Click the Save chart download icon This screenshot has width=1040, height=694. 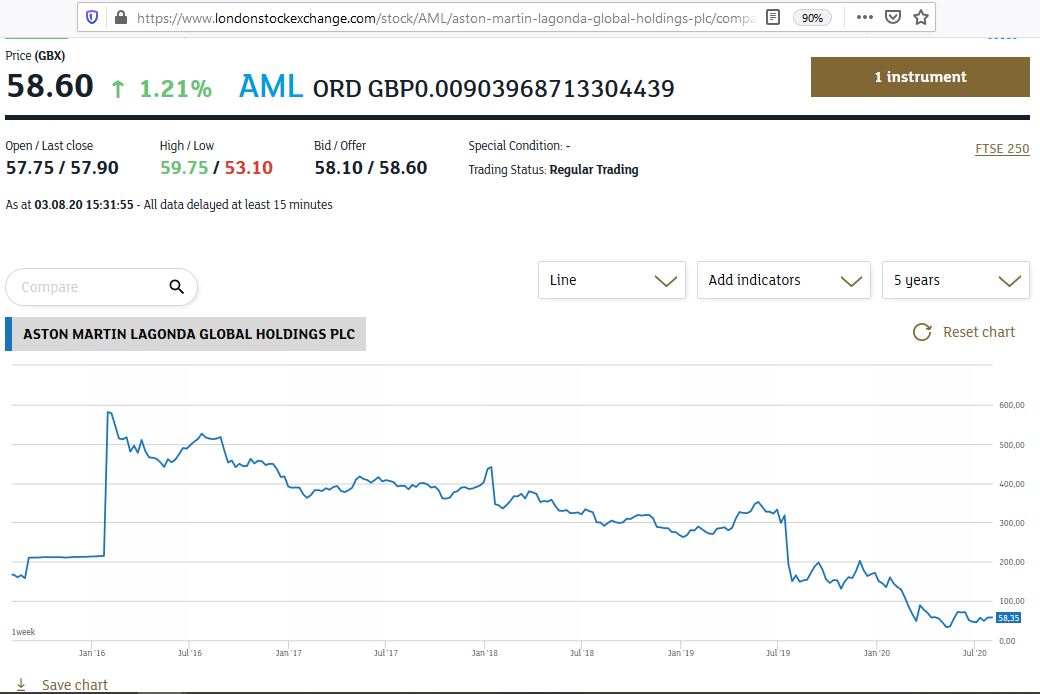[21, 685]
